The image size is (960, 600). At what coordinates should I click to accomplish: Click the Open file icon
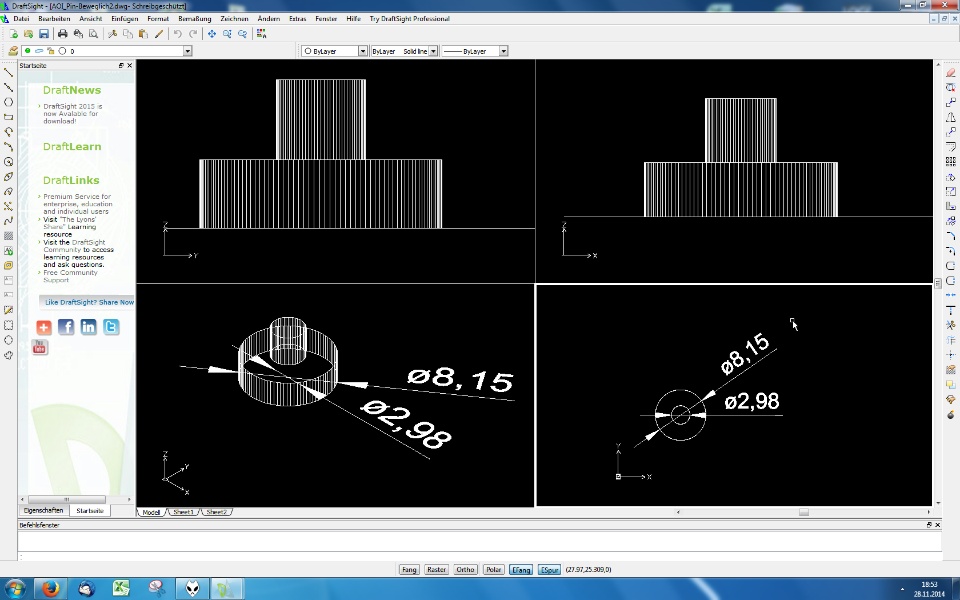(28, 34)
